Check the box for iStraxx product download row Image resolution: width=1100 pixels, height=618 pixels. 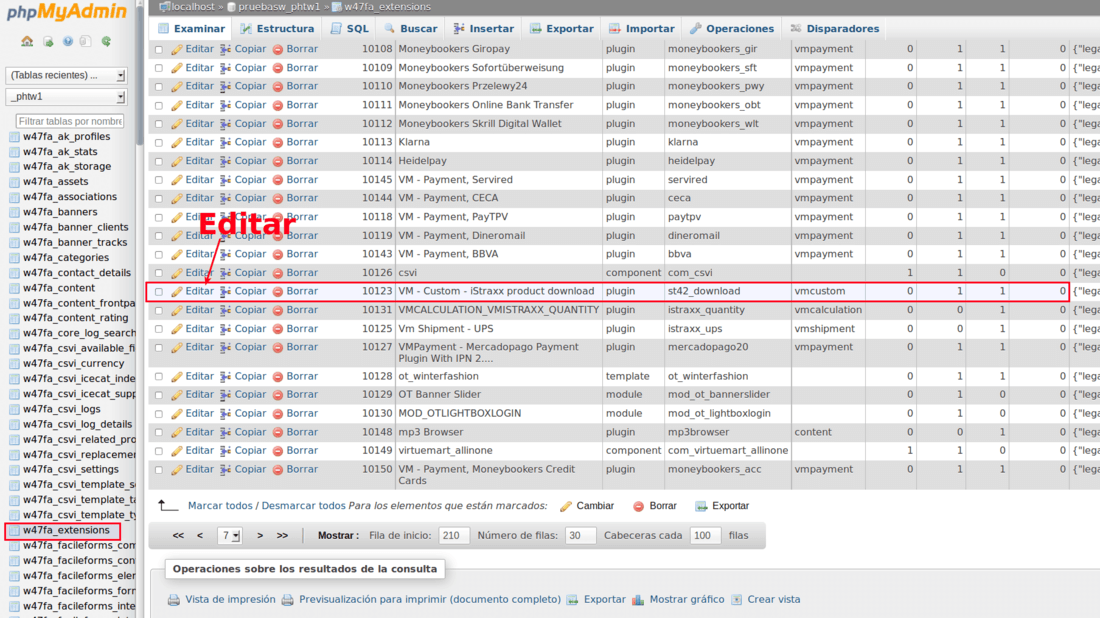[x=159, y=292]
